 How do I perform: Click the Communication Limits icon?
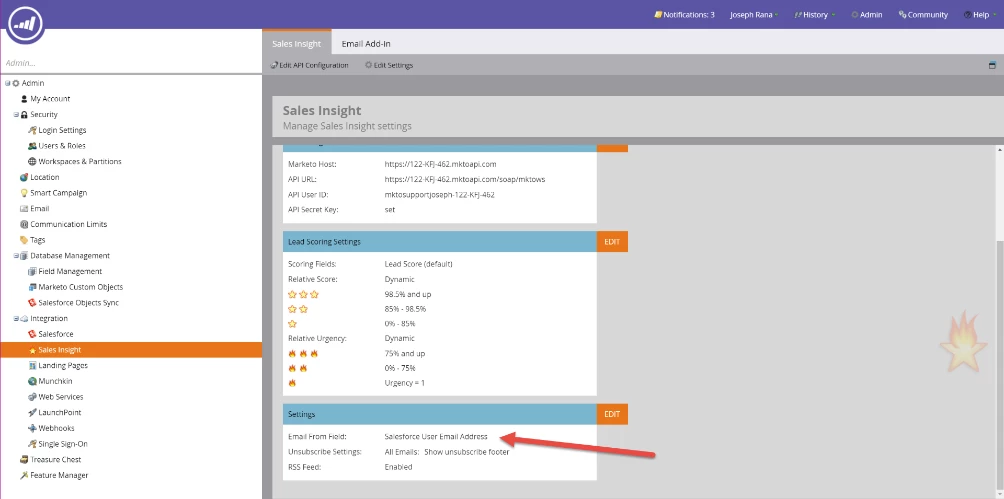(x=24, y=224)
